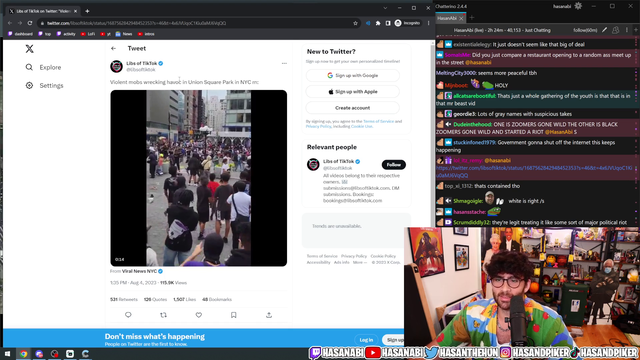
Task: Bookmark page with the star icon
Action: coord(355,23)
